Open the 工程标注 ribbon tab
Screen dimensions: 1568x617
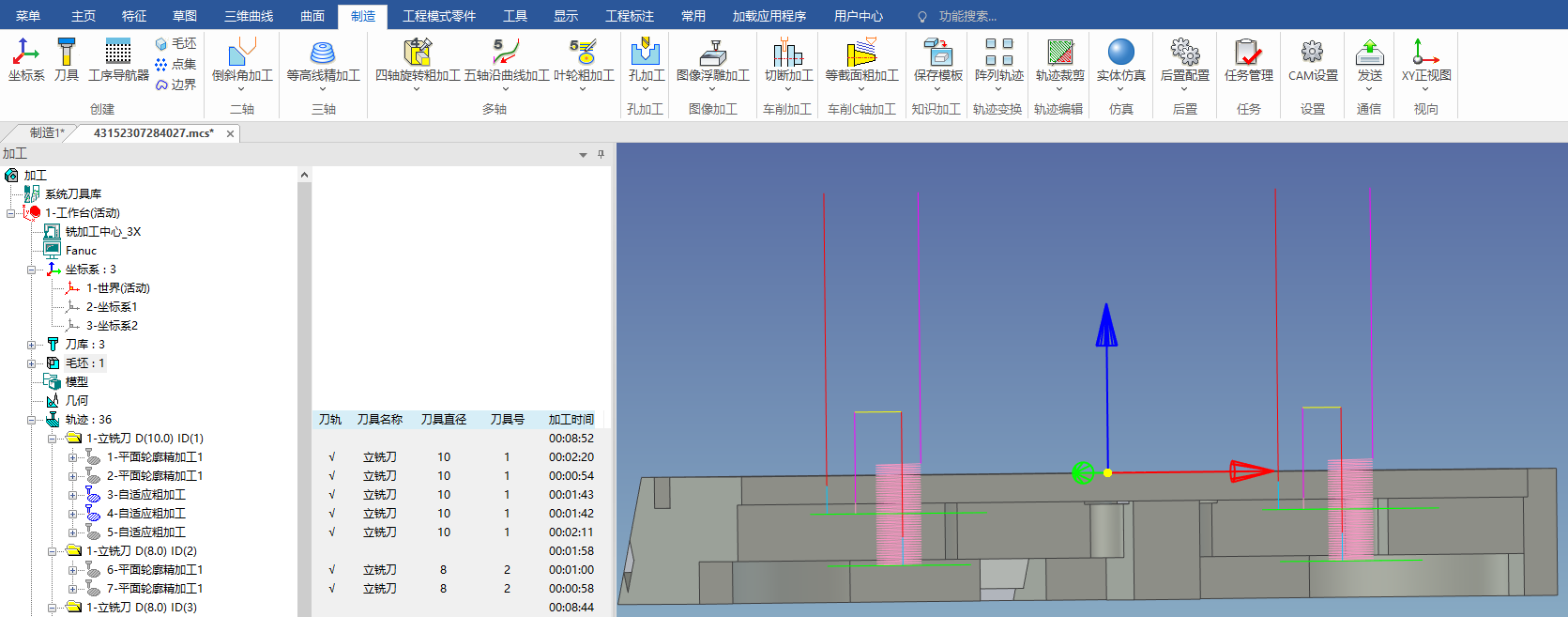point(630,16)
